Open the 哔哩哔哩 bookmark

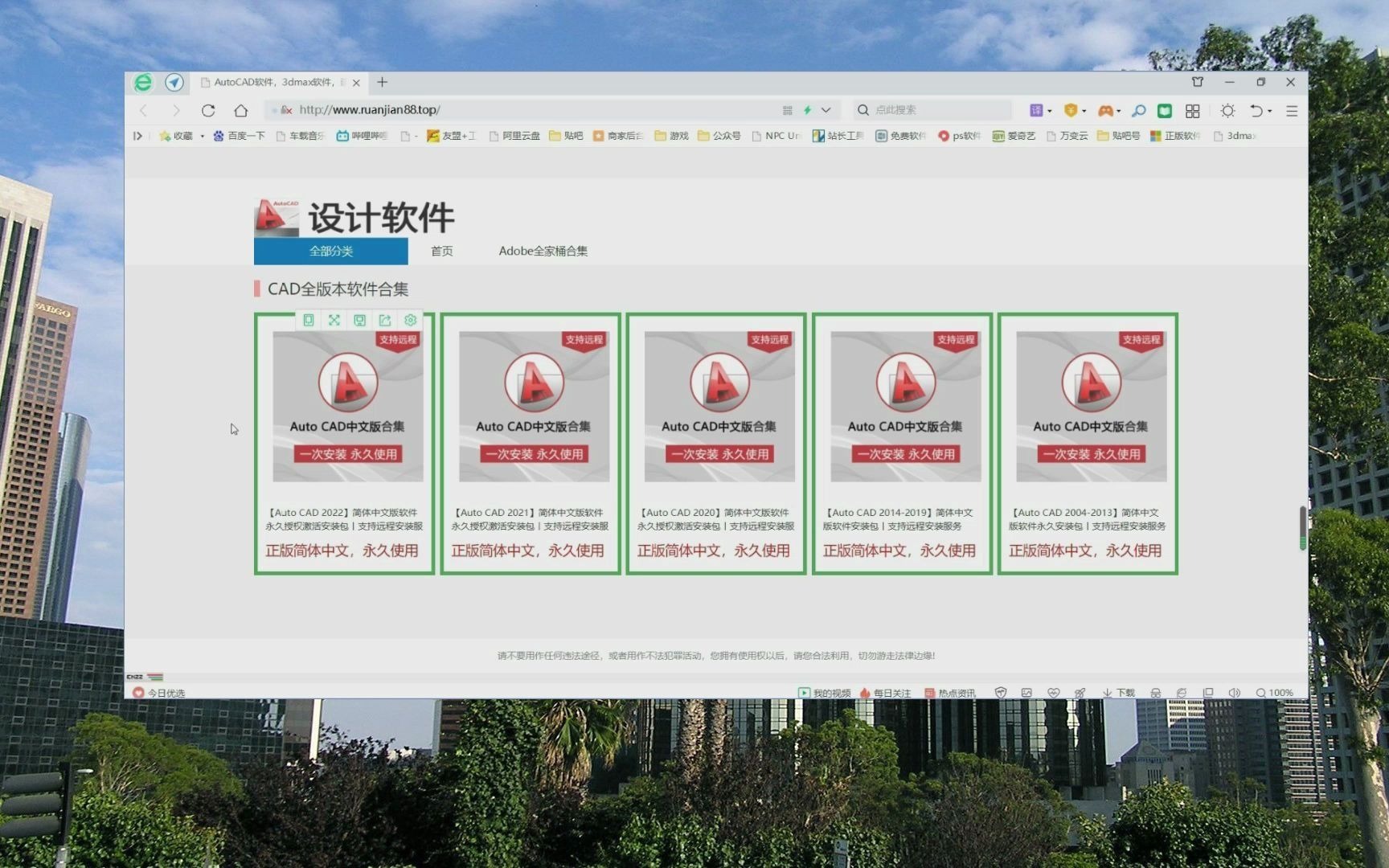(x=362, y=136)
